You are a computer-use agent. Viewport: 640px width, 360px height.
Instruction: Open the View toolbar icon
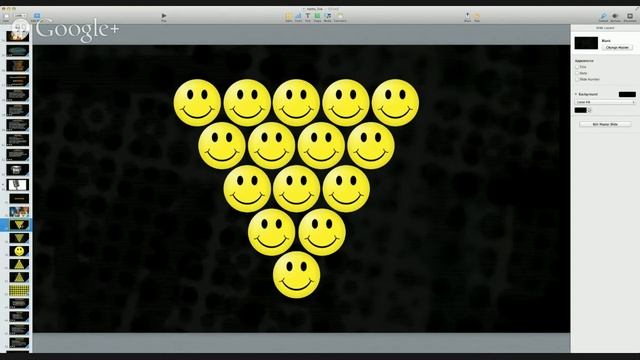(7, 17)
